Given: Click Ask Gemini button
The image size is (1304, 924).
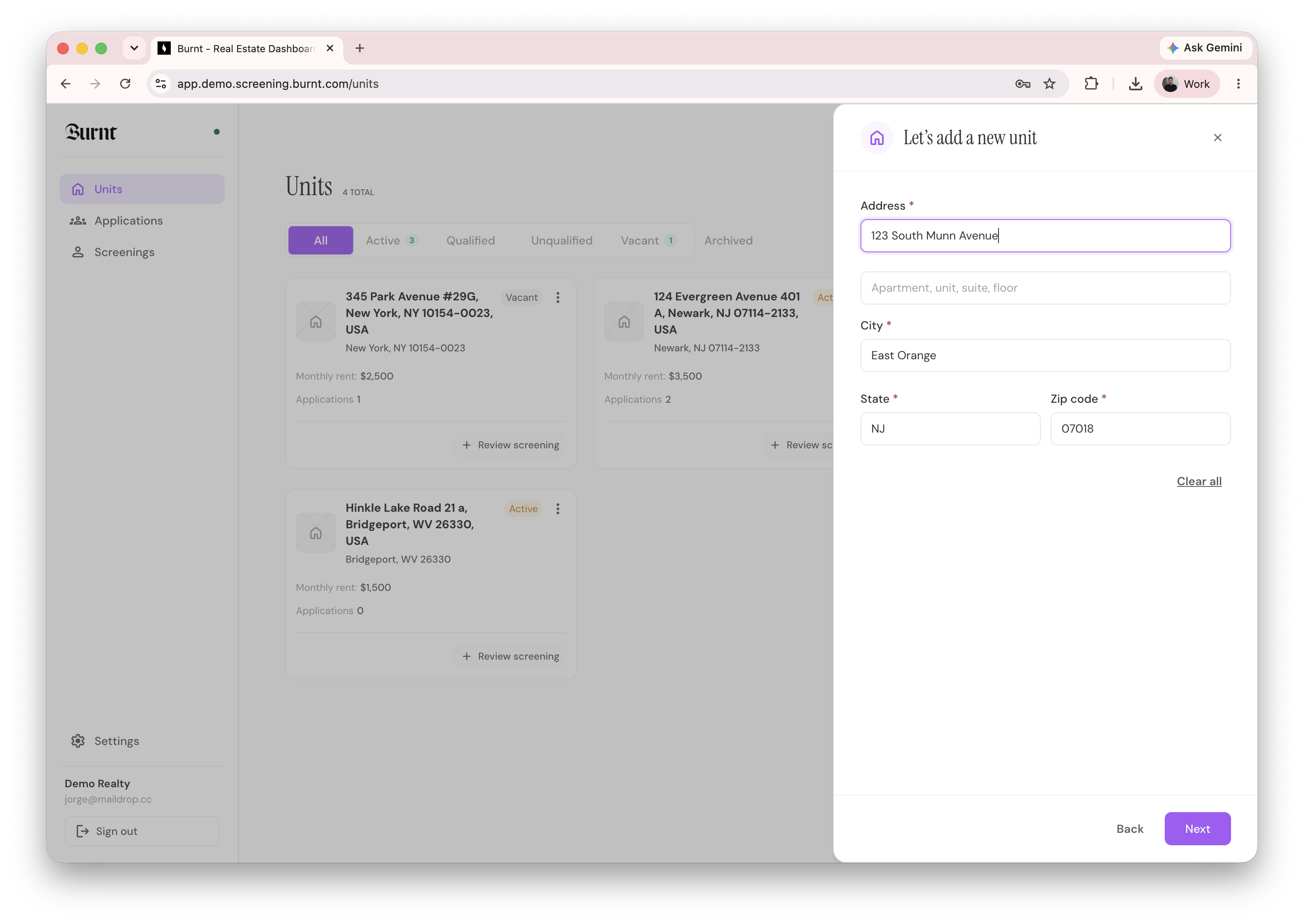Looking at the screenshot, I should [1205, 48].
